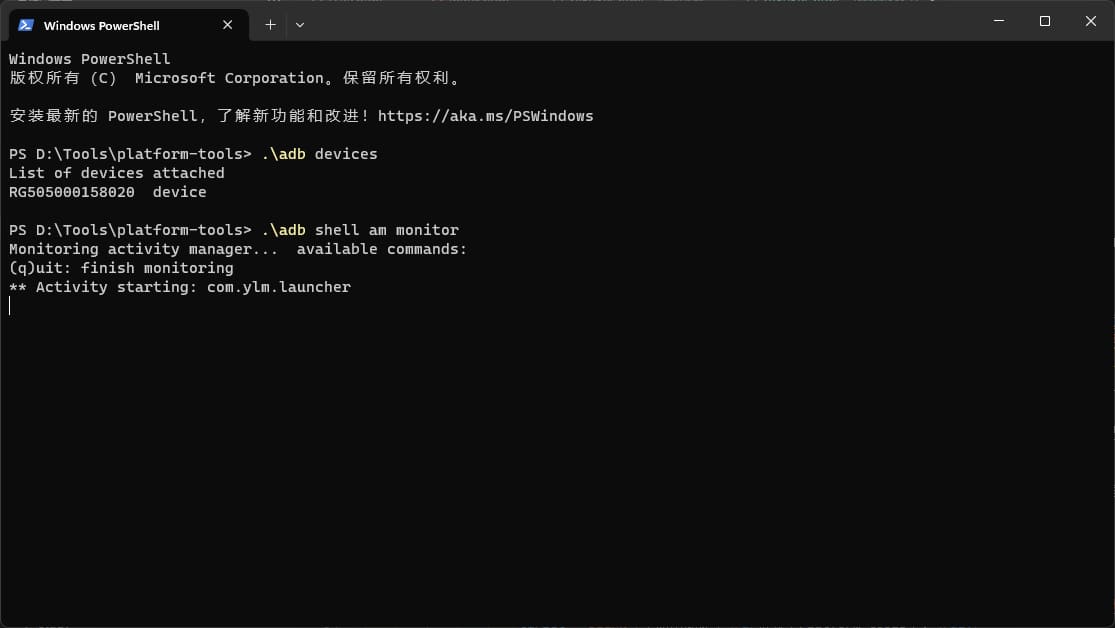Click the device serial RG505000158020
Image resolution: width=1115 pixels, height=628 pixels.
tap(72, 192)
